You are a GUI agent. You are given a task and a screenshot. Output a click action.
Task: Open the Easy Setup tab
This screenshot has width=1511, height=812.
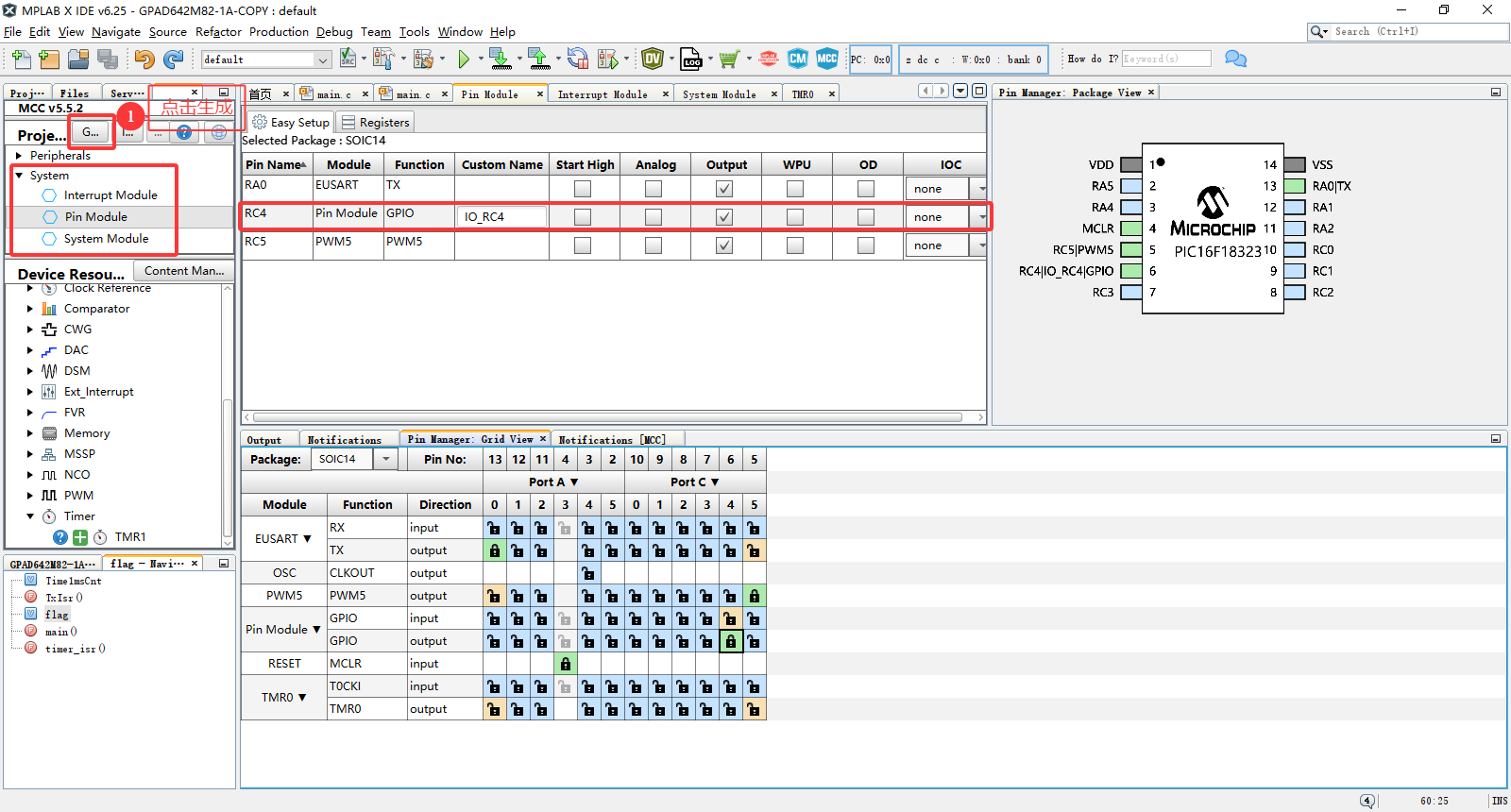(291, 123)
